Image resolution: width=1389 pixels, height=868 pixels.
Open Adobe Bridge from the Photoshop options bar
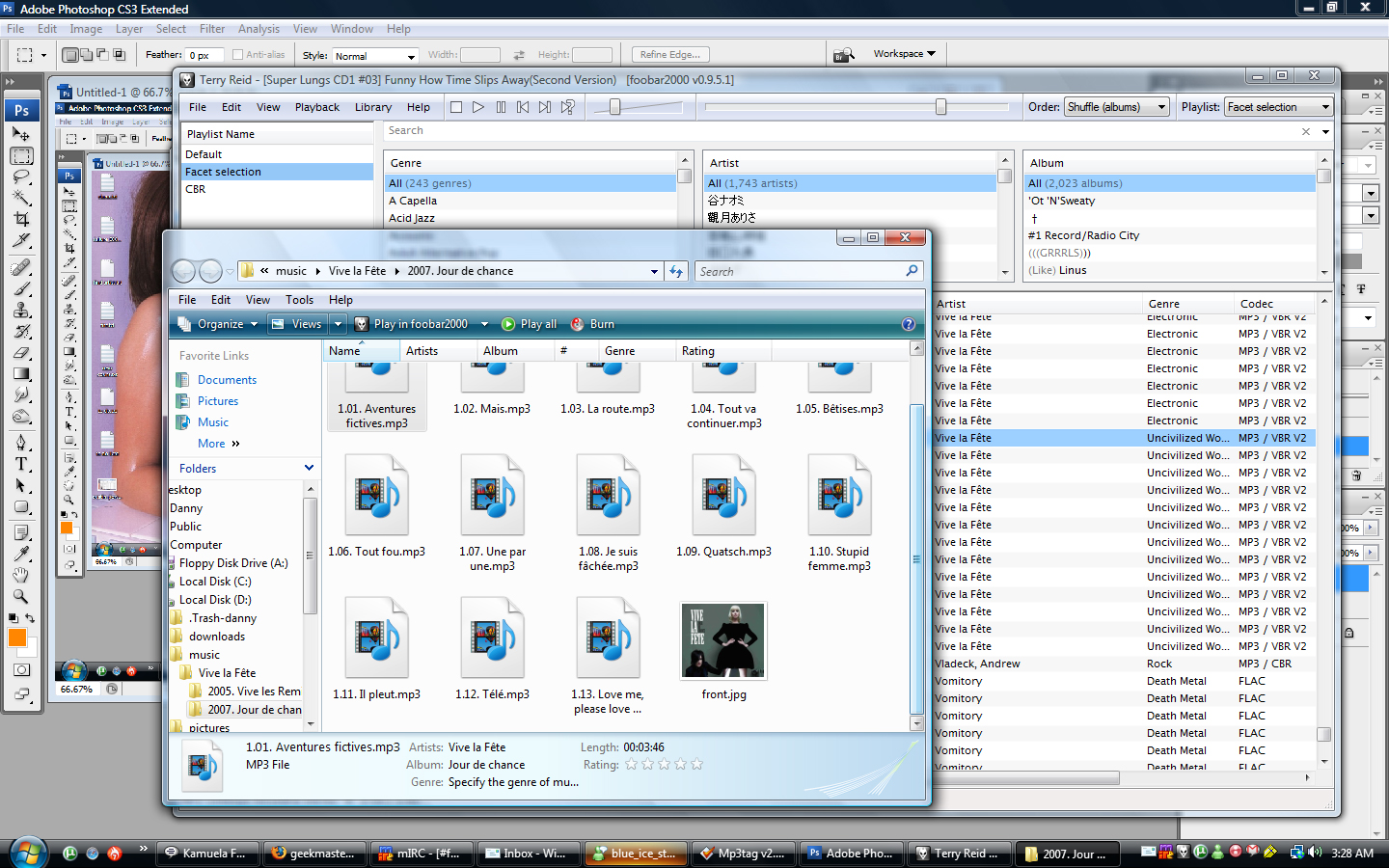pyautogui.click(x=844, y=55)
